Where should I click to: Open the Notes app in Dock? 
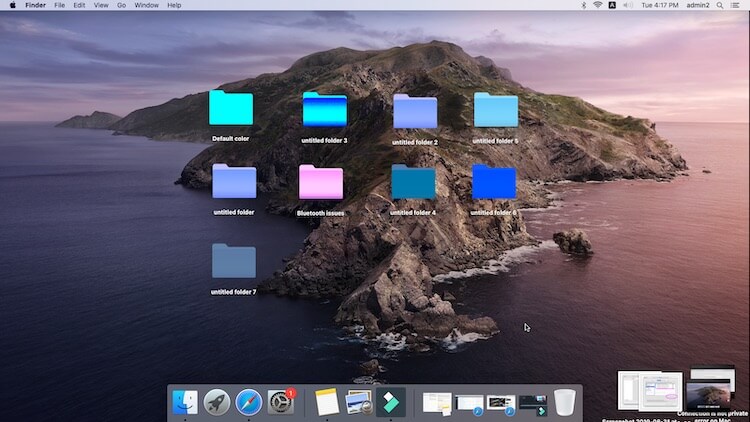pyautogui.click(x=327, y=402)
